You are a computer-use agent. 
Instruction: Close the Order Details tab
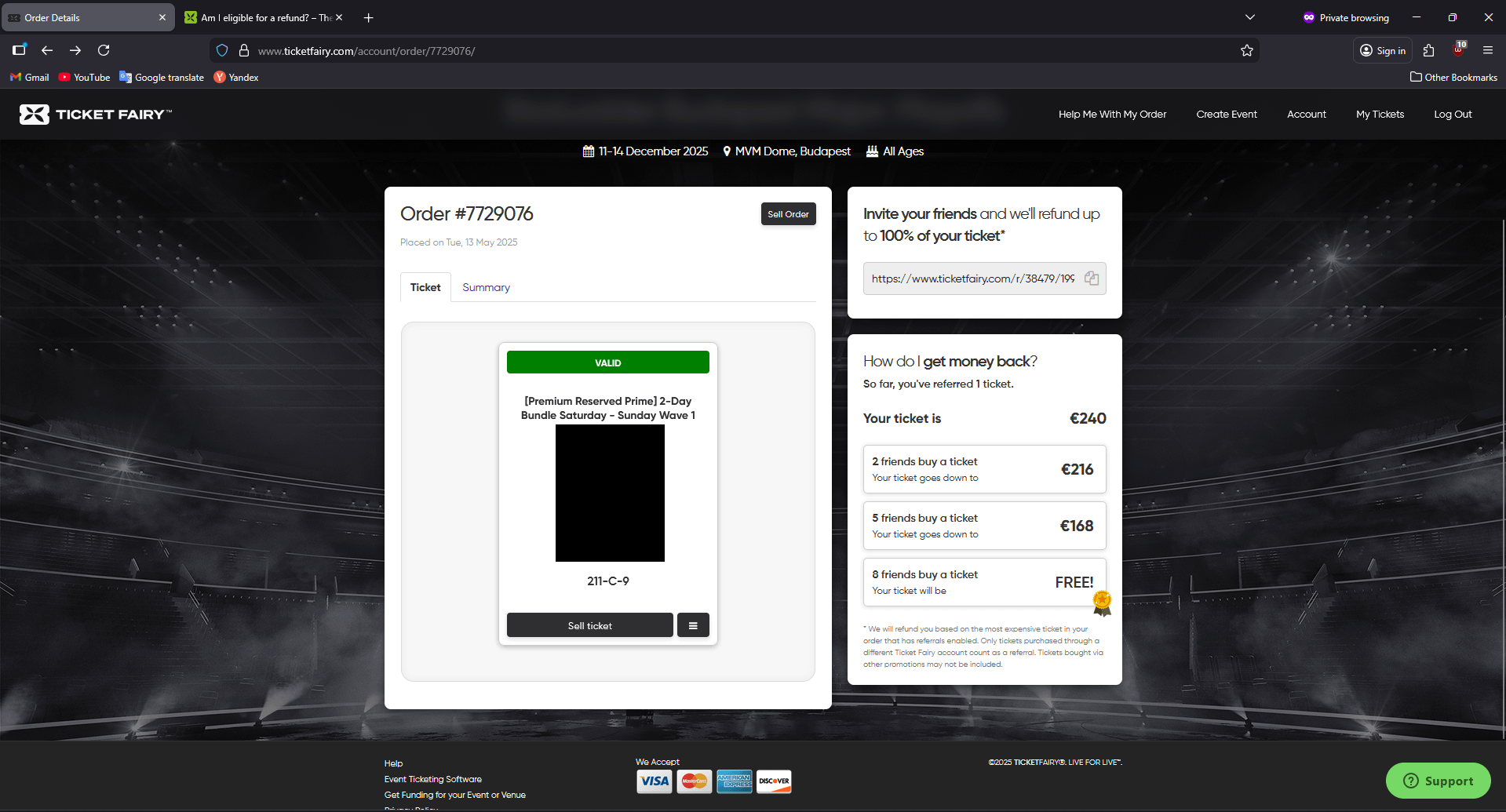tap(162, 17)
